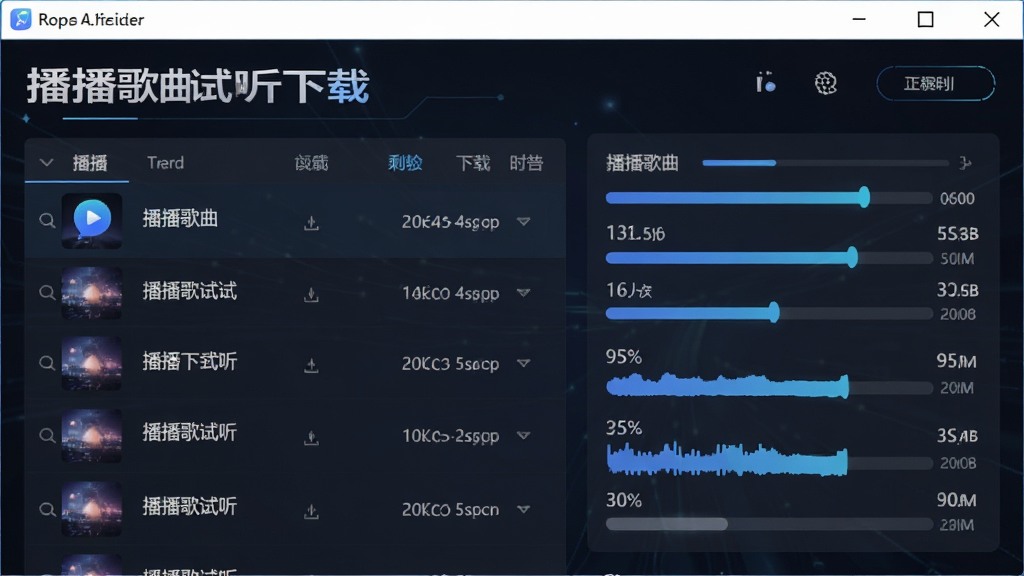
Task: Click the search icon on the 播播歌曲 song row
Action: click(x=47, y=221)
